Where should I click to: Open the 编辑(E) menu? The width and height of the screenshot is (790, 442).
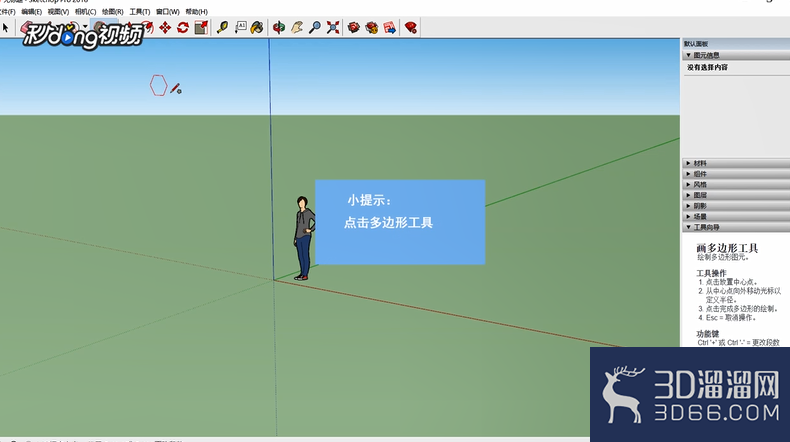[31, 12]
